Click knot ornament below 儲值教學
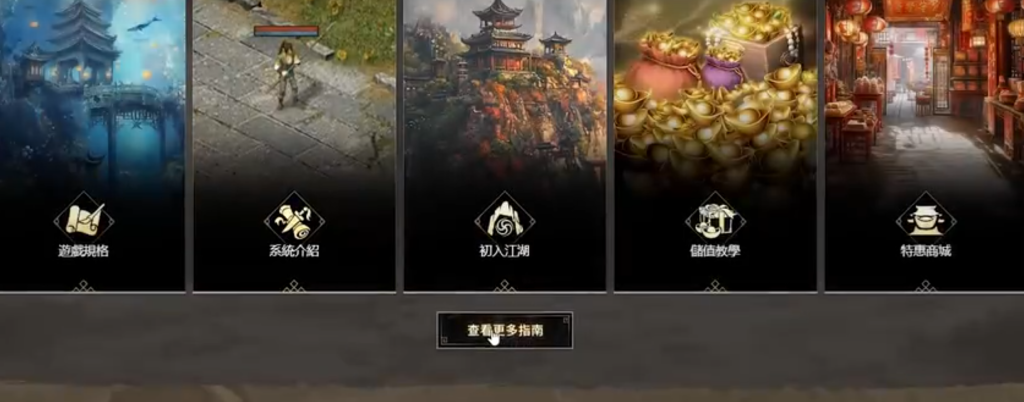 715,286
